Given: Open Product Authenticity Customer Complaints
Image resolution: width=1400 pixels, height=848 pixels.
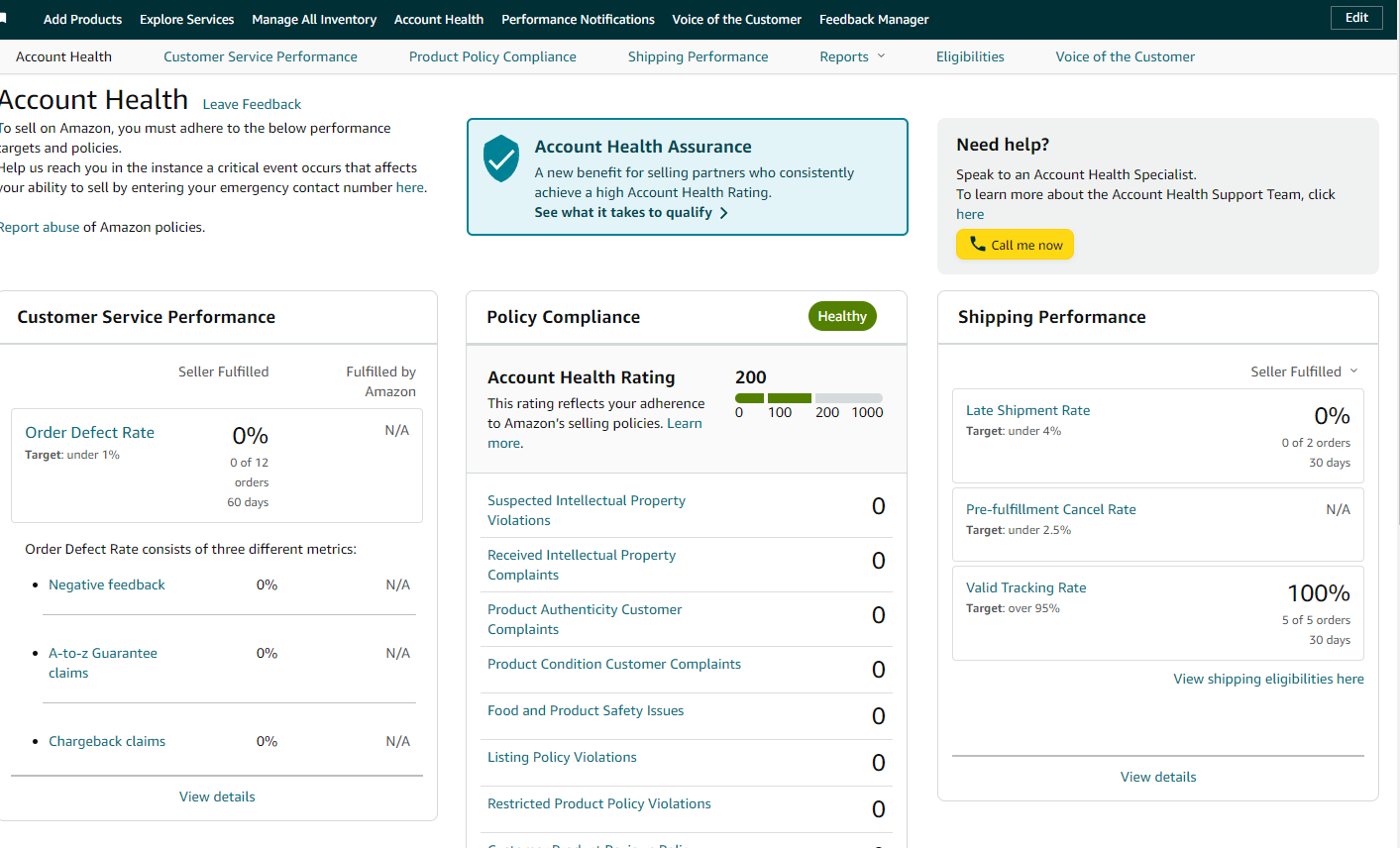Looking at the screenshot, I should coord(585,619).
